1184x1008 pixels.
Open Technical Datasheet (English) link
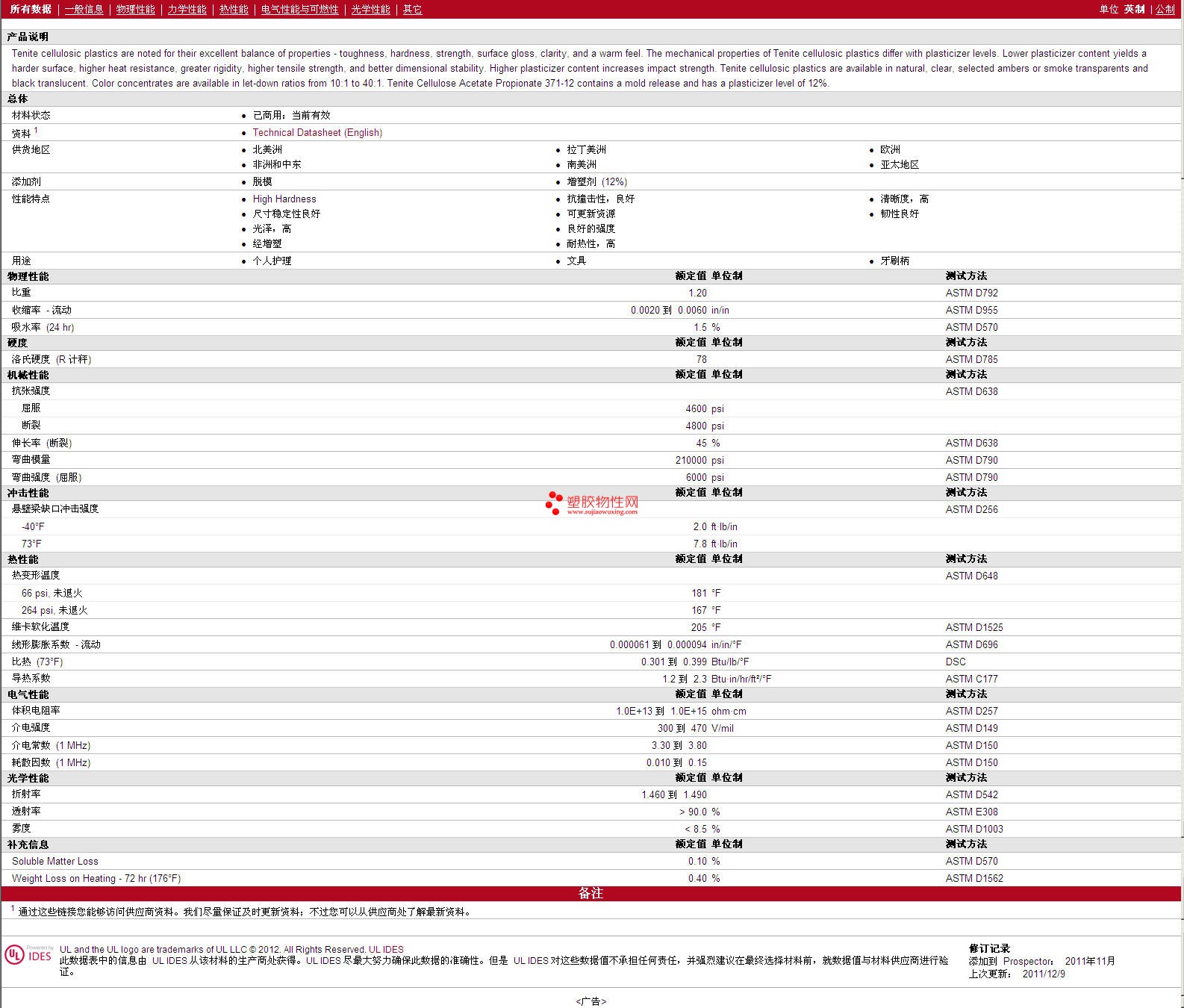coord(317,132)
